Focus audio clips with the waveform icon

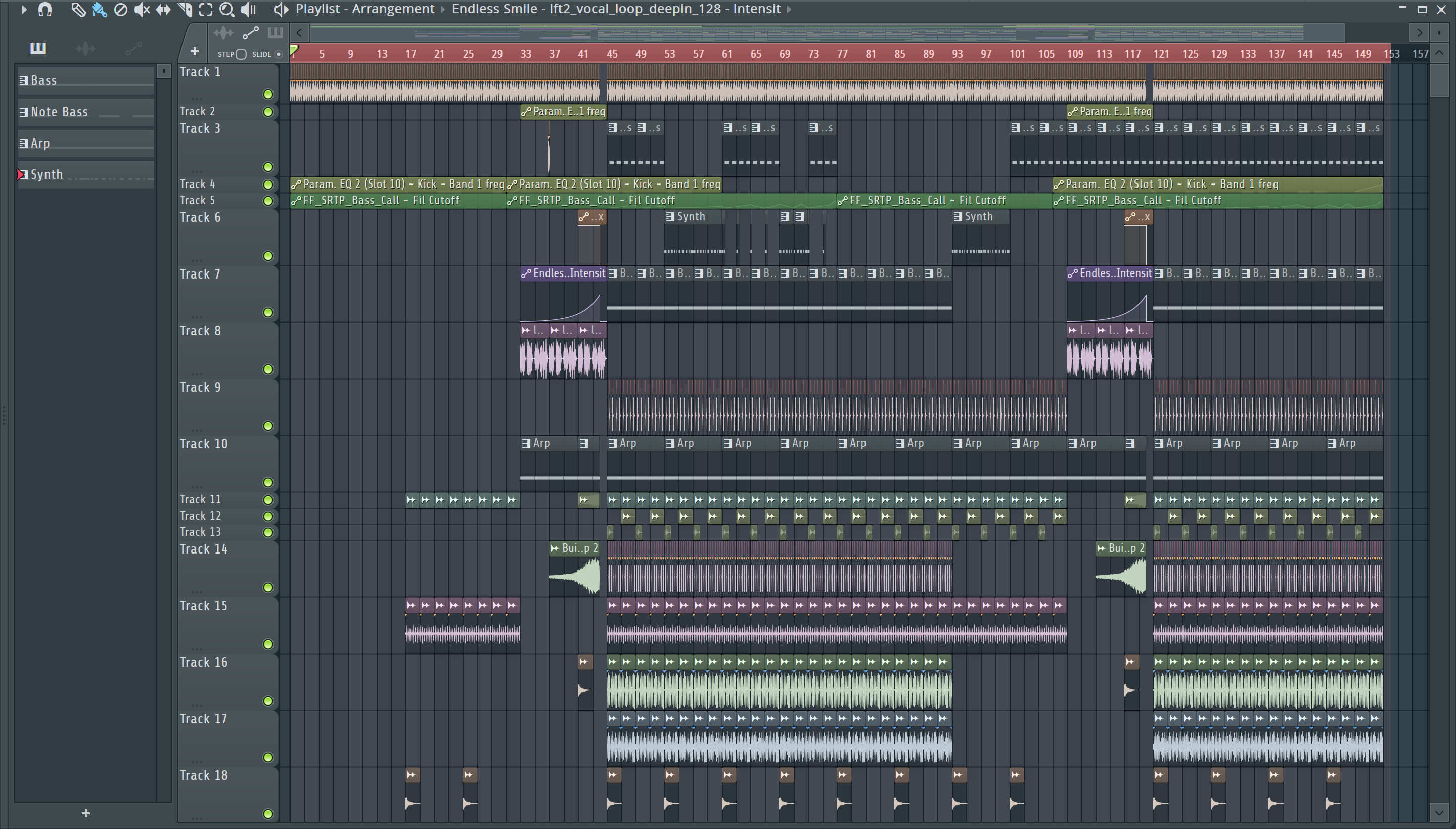223,33
